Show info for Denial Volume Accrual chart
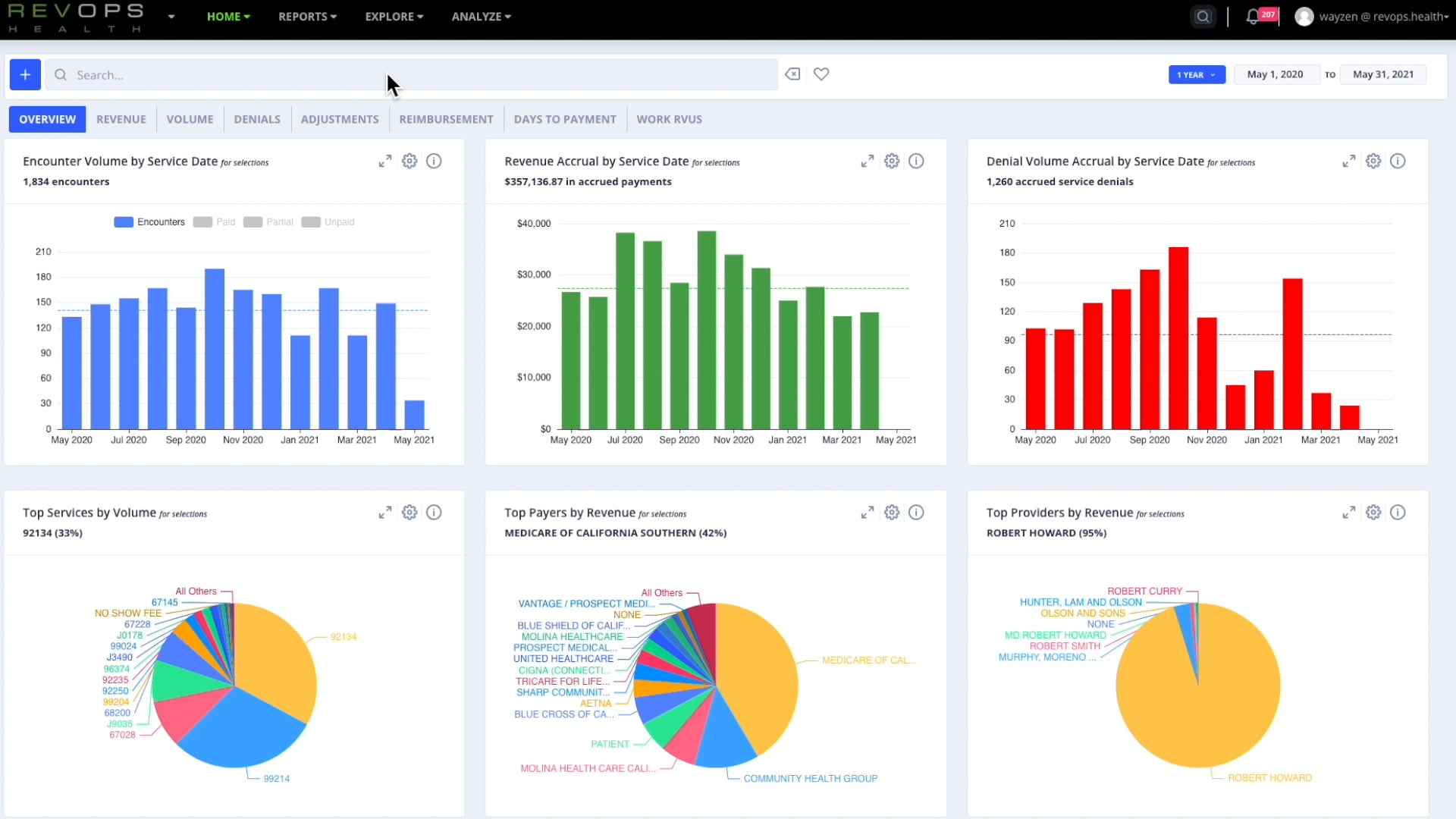The width and height of the screenshot is (1456, 819). pos(1398,162)
